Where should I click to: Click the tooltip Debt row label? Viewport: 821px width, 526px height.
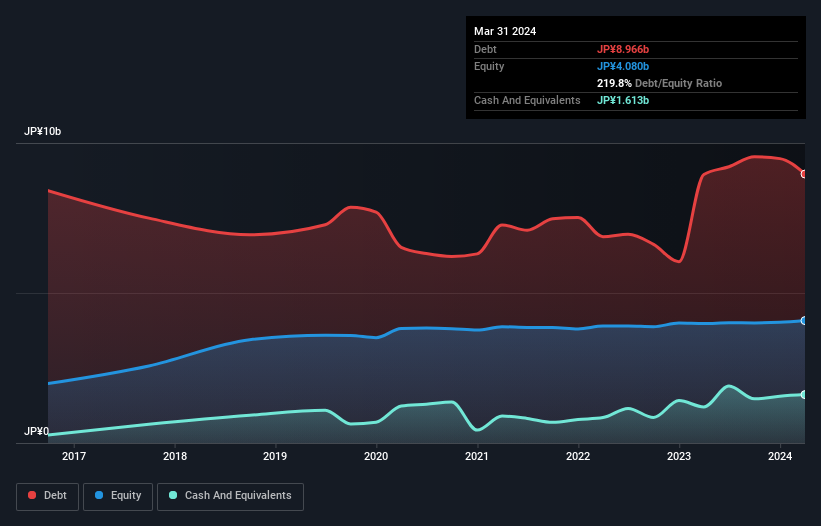[485, 49]
